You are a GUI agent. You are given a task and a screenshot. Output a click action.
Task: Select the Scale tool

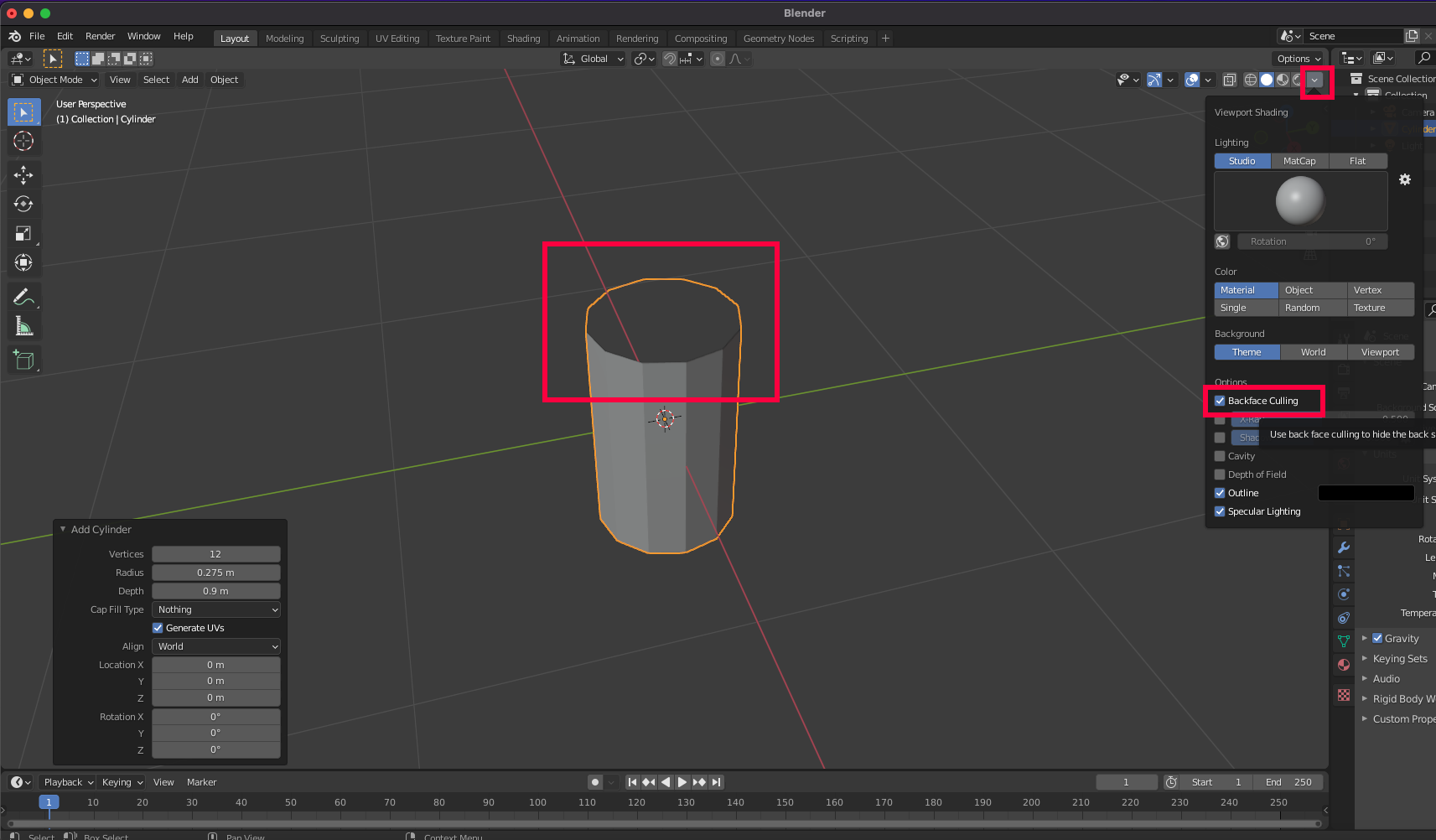coord(23,234)
